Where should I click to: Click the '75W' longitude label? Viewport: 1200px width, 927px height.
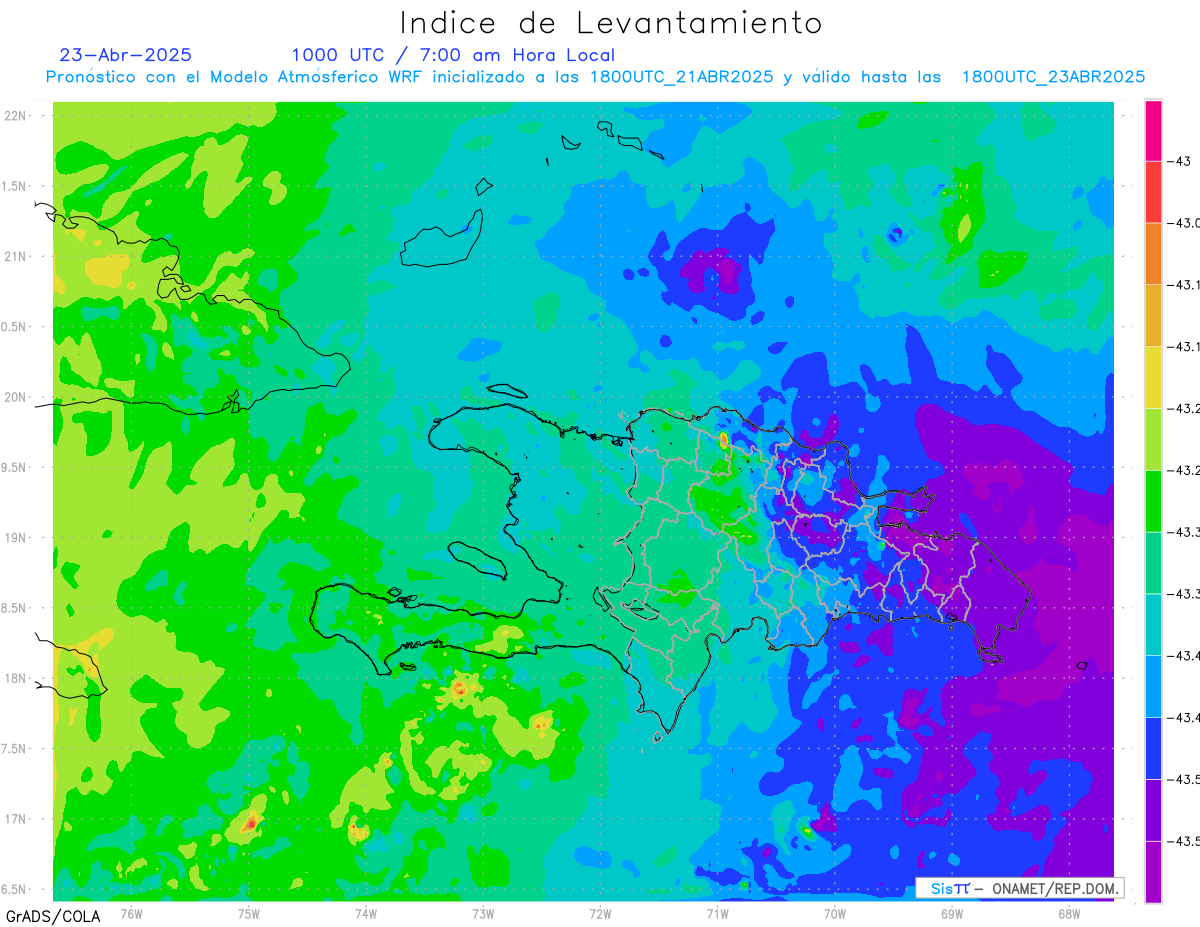coord(248,913)
